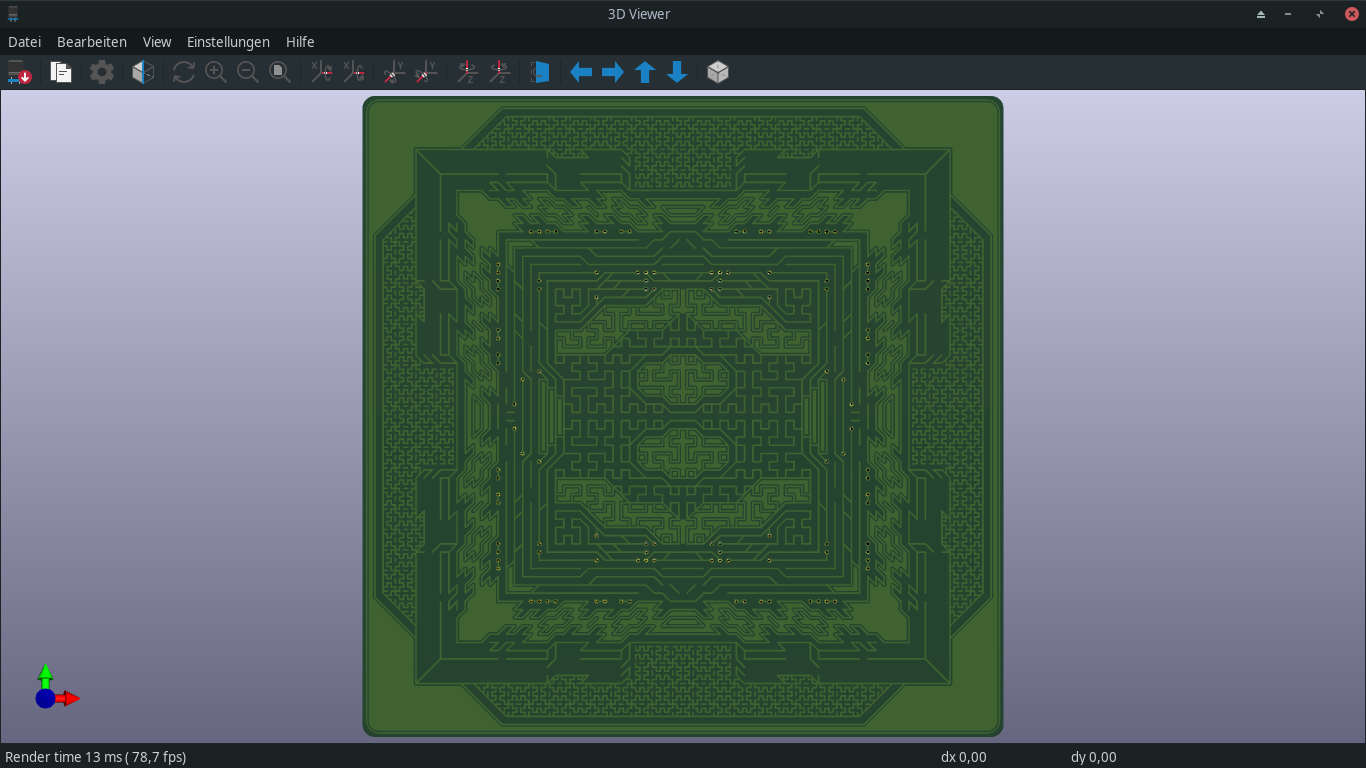The height and width of the screenshot is (768, 1366).
Task: Rotate Z clockwise using the toolbar icon
Action: pyautogui.click(x=467, y=72)
